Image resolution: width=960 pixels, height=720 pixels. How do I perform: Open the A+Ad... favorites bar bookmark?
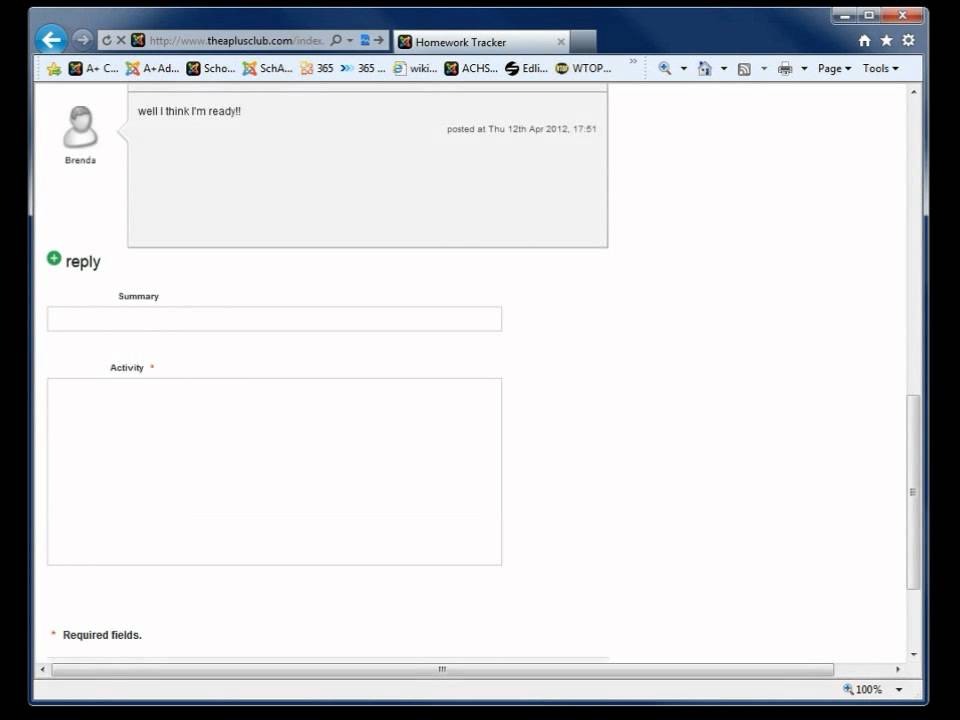pyautogui.click(x=152, y=69)
